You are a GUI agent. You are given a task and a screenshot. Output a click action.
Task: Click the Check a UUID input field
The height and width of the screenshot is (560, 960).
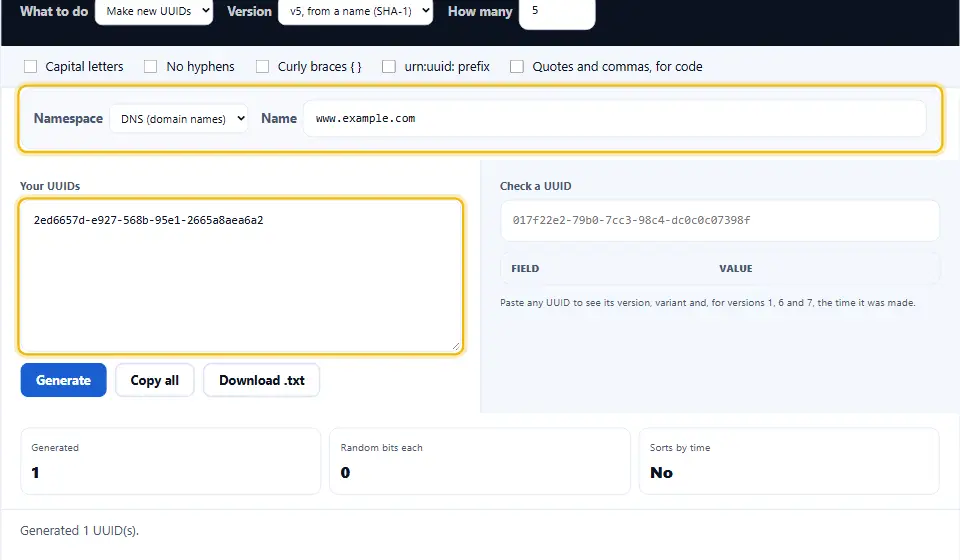[x=719, y=220]
